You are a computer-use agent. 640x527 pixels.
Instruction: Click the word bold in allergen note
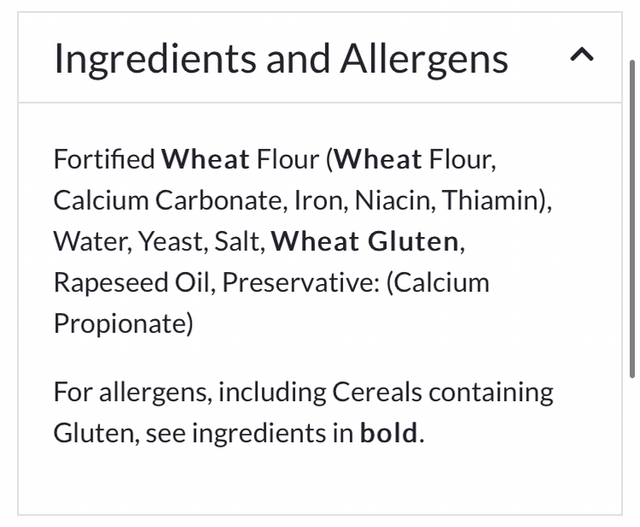click(389, 434)
